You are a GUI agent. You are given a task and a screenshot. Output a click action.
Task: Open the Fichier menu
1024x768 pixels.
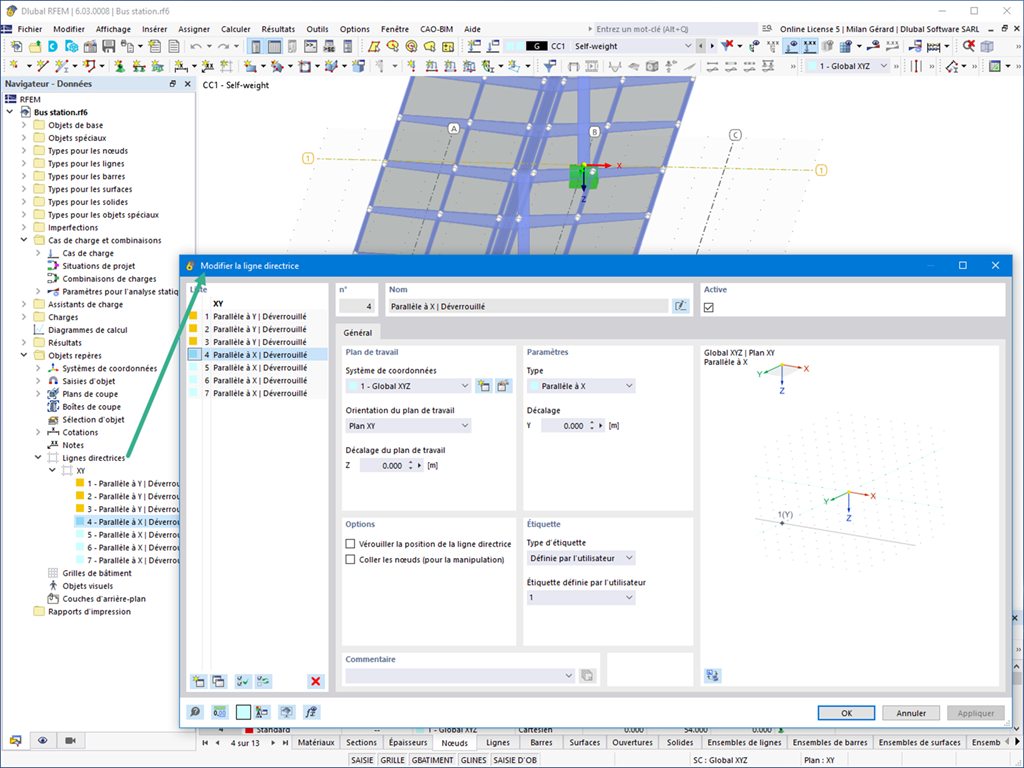click(30, 29)
